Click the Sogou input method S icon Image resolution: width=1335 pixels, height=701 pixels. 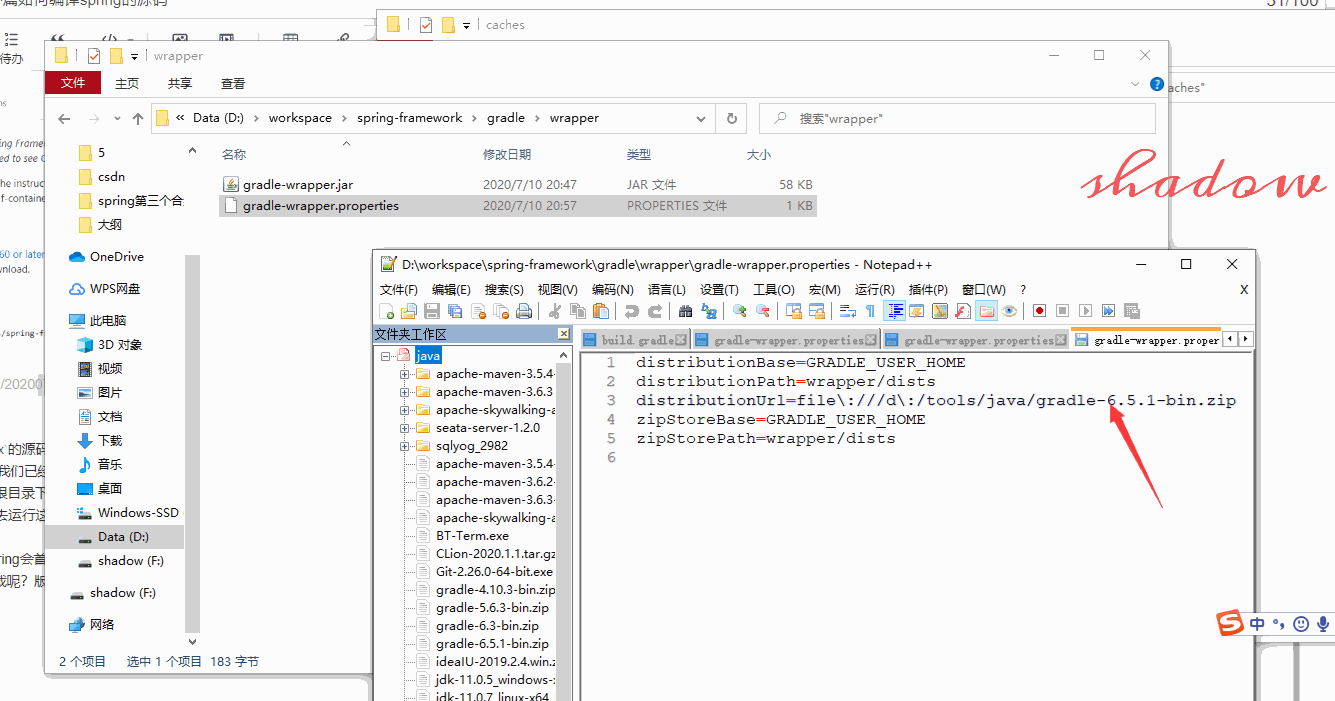pos(1230,623)
